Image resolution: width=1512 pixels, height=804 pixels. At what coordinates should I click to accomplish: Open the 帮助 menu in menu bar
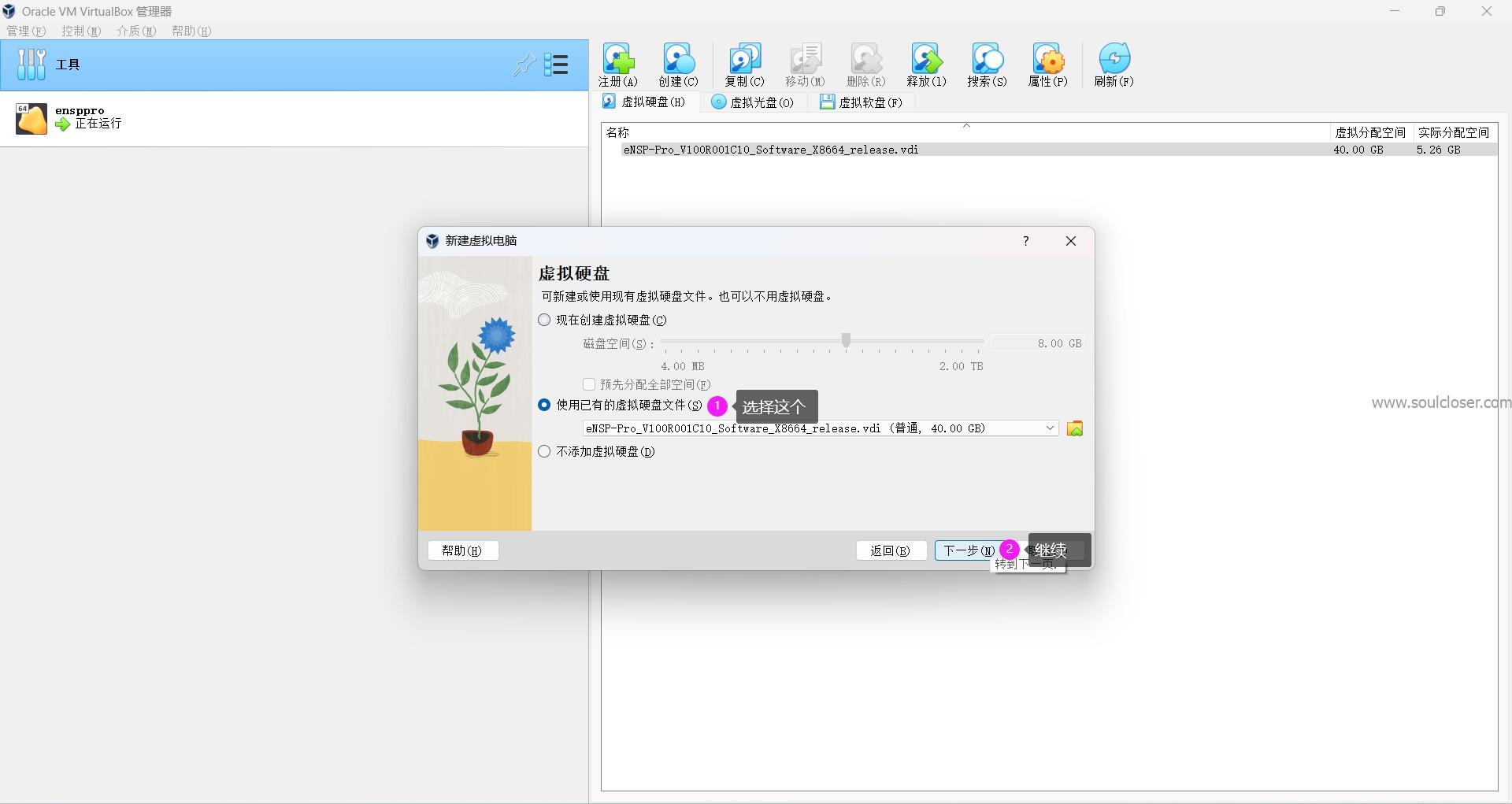tap(191, 31)
